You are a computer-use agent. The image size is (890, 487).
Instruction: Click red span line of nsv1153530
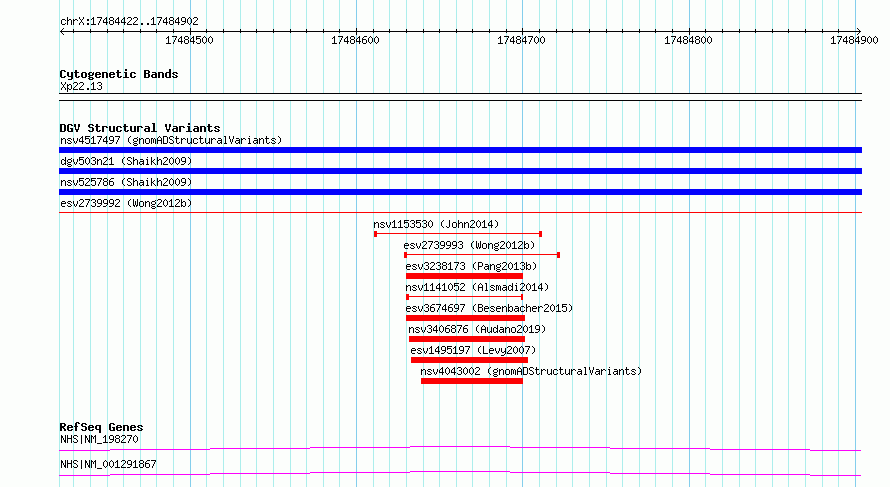458,234
